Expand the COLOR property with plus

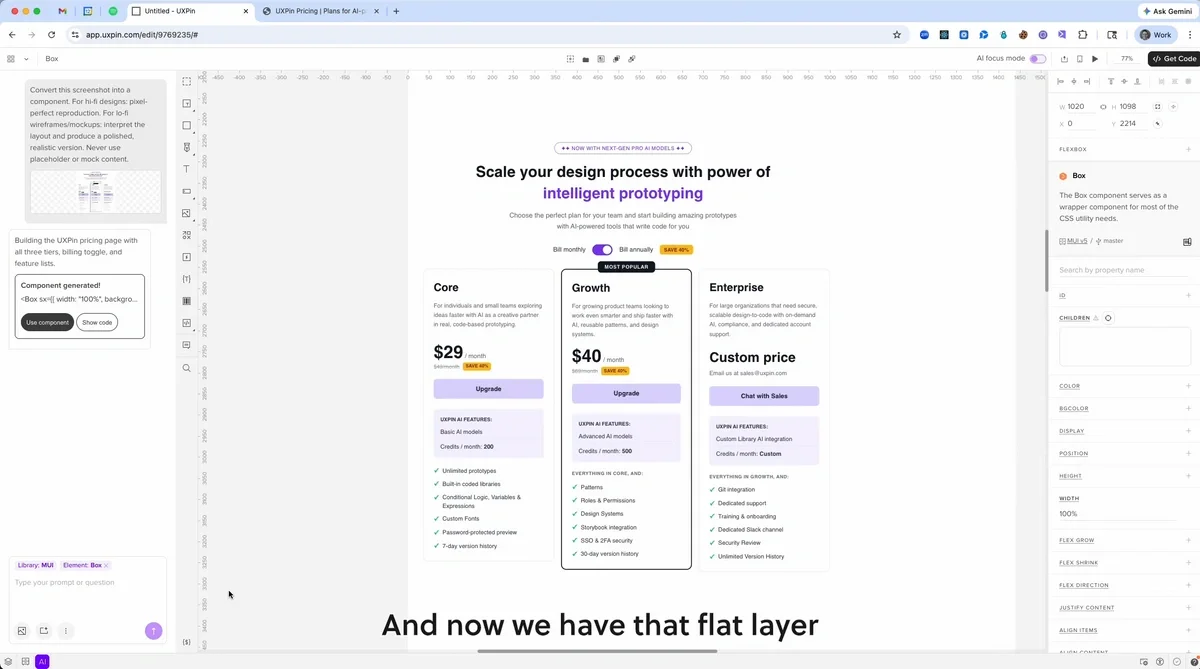(x=1189, y=386)
